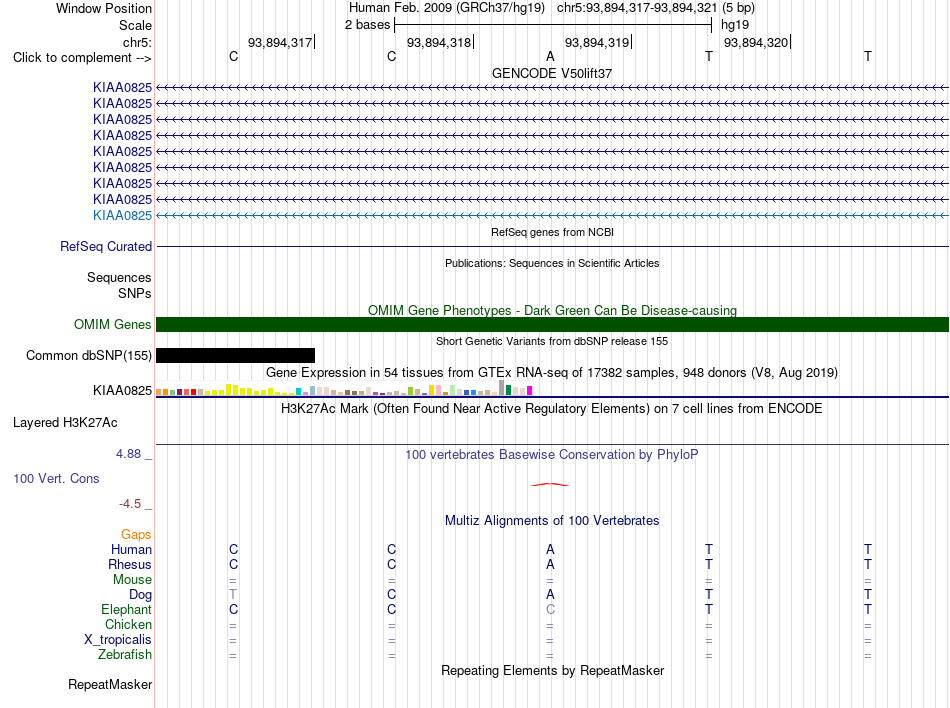
Task: Click OMIM Gene Phenotypes track title
Action: coord(552,310)
